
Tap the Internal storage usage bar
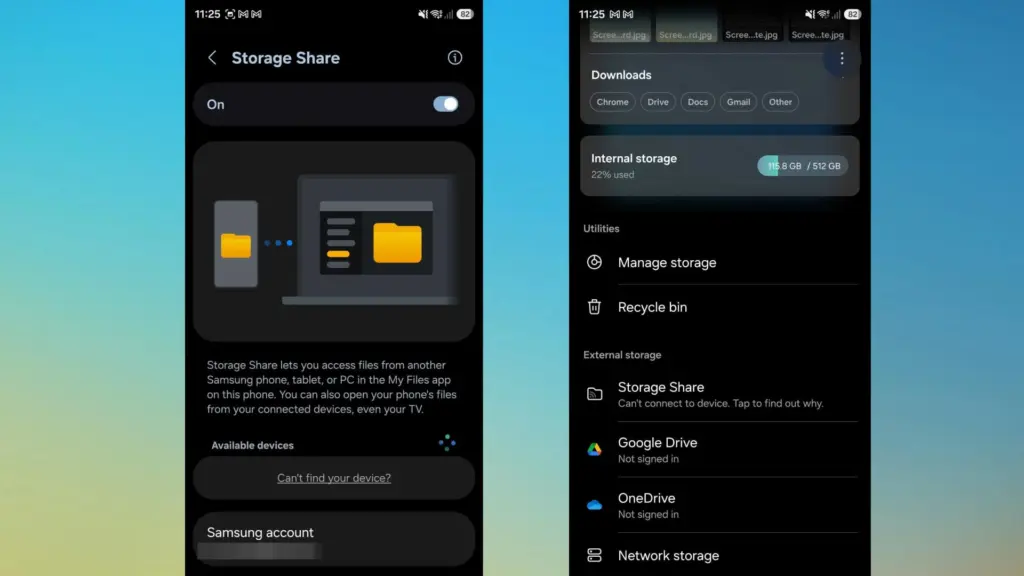(x=802, y=165)
